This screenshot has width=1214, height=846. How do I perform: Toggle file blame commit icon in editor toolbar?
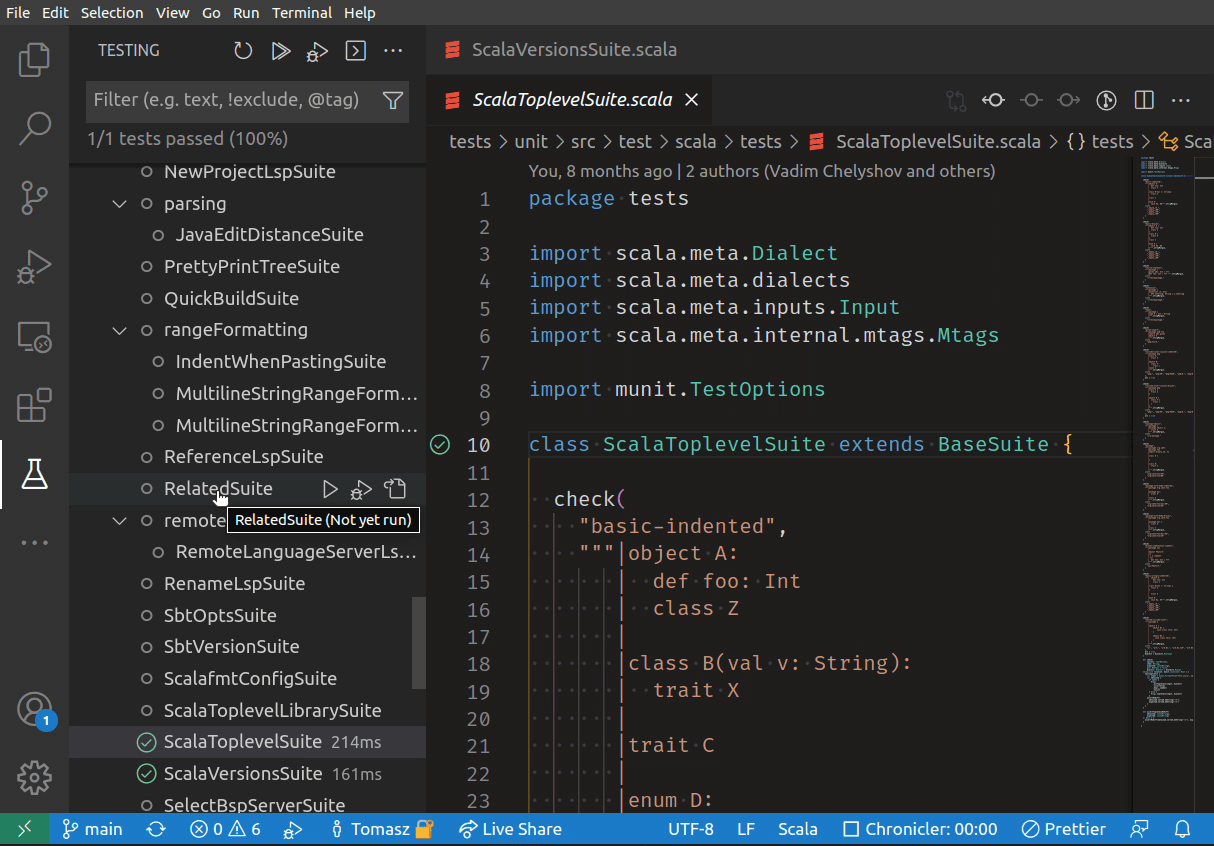click(x=993, y=100)
